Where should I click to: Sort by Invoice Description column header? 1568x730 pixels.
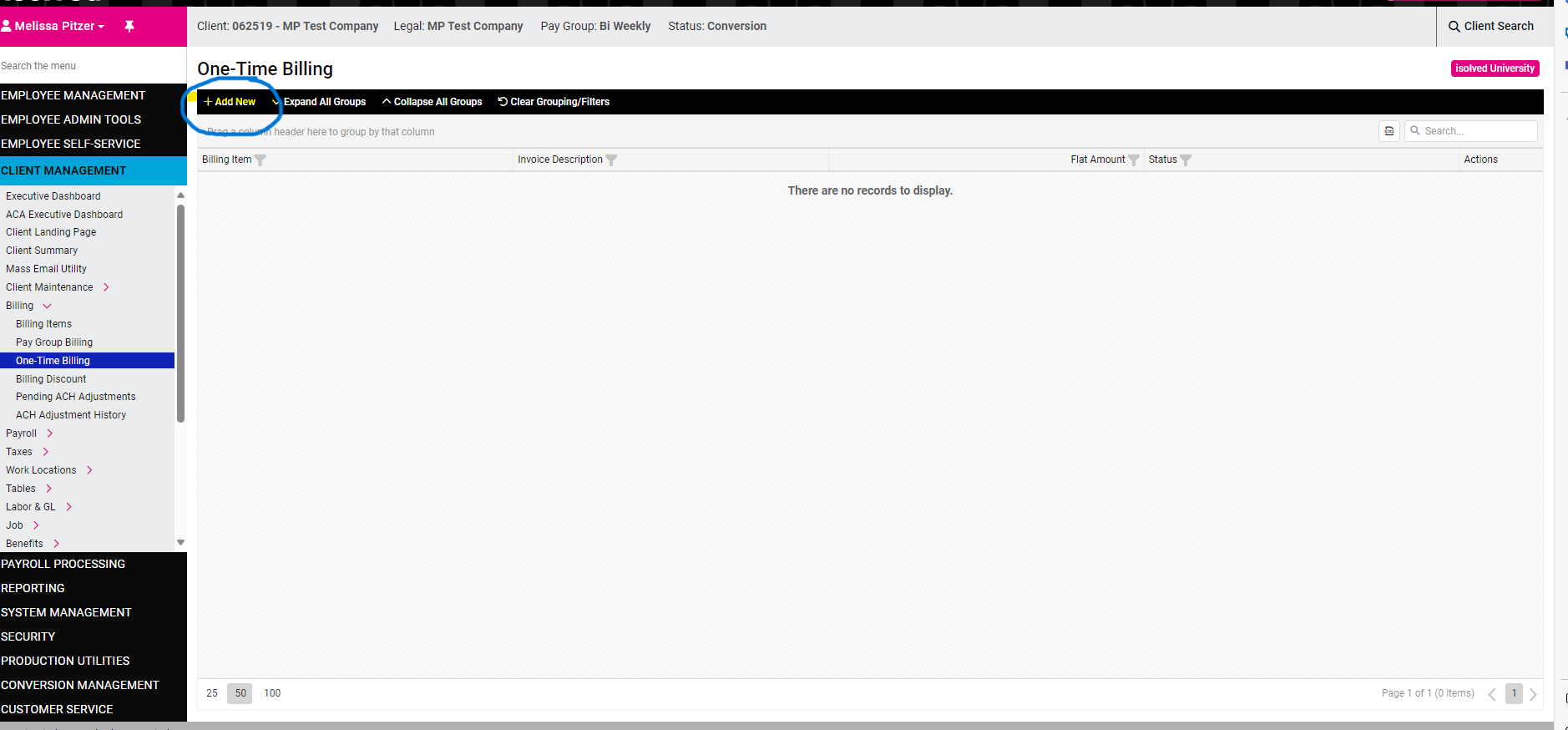coord(559,160)
